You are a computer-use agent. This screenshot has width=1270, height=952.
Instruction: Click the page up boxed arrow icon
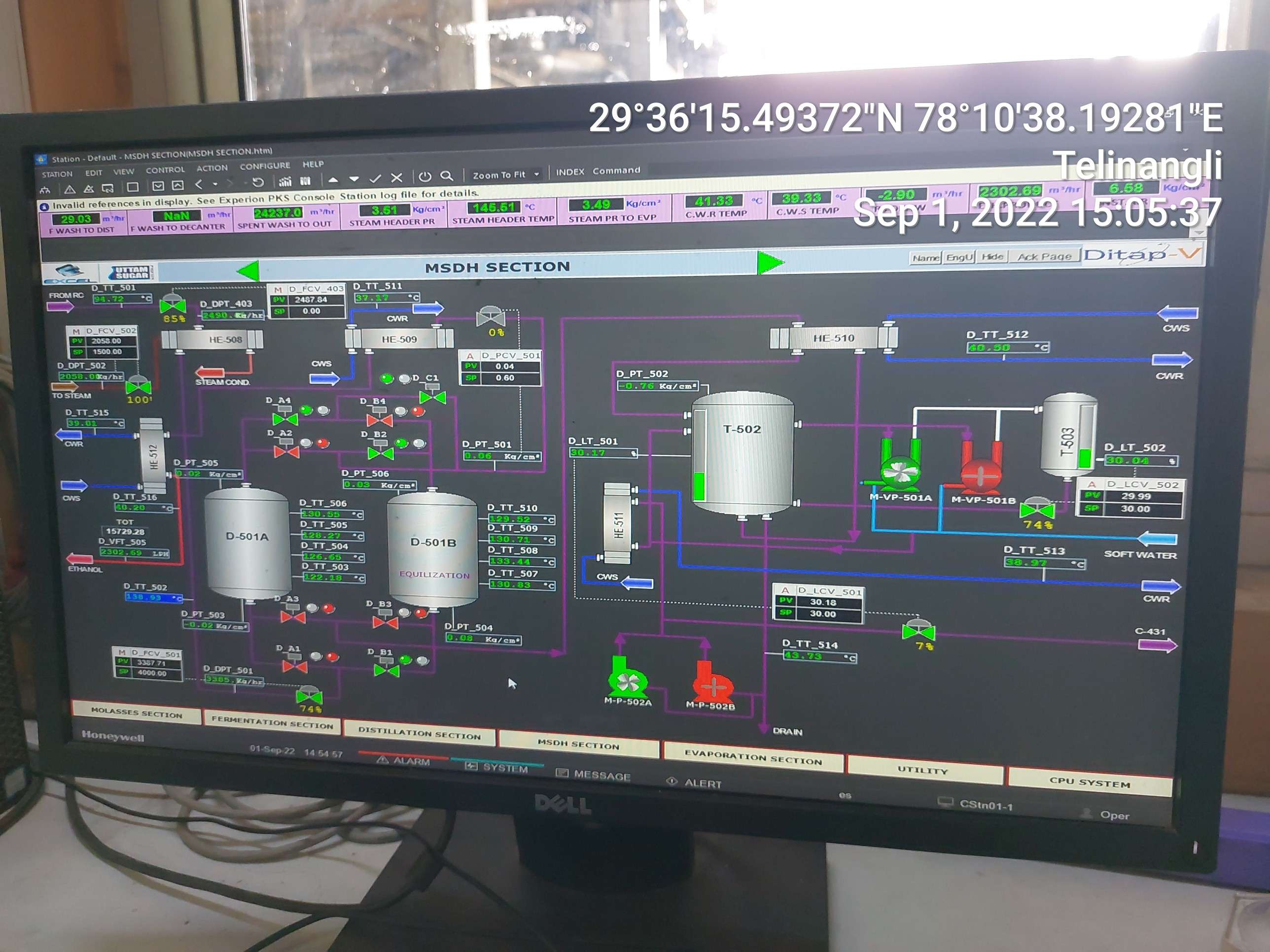pos(178,185)
